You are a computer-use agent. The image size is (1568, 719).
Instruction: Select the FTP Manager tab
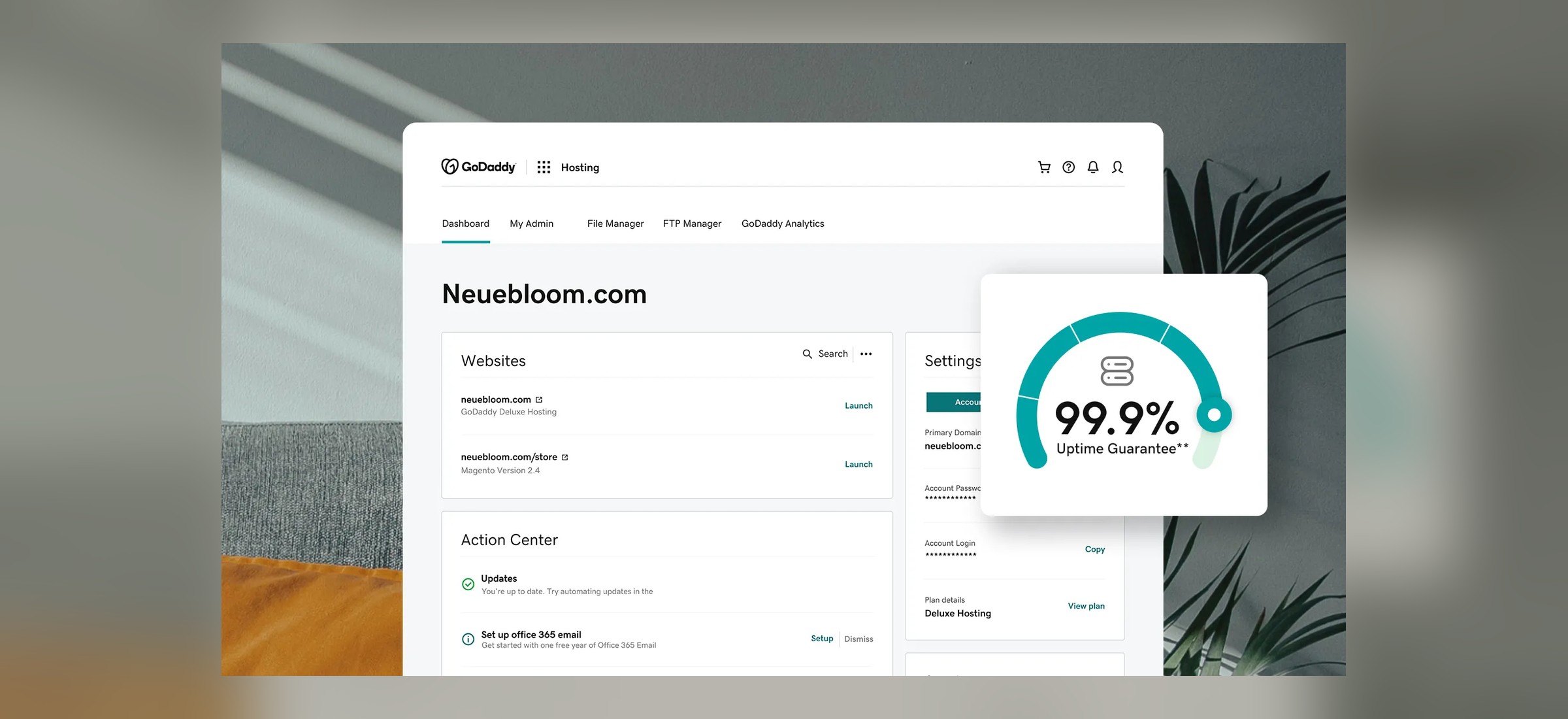click(693, 224)
